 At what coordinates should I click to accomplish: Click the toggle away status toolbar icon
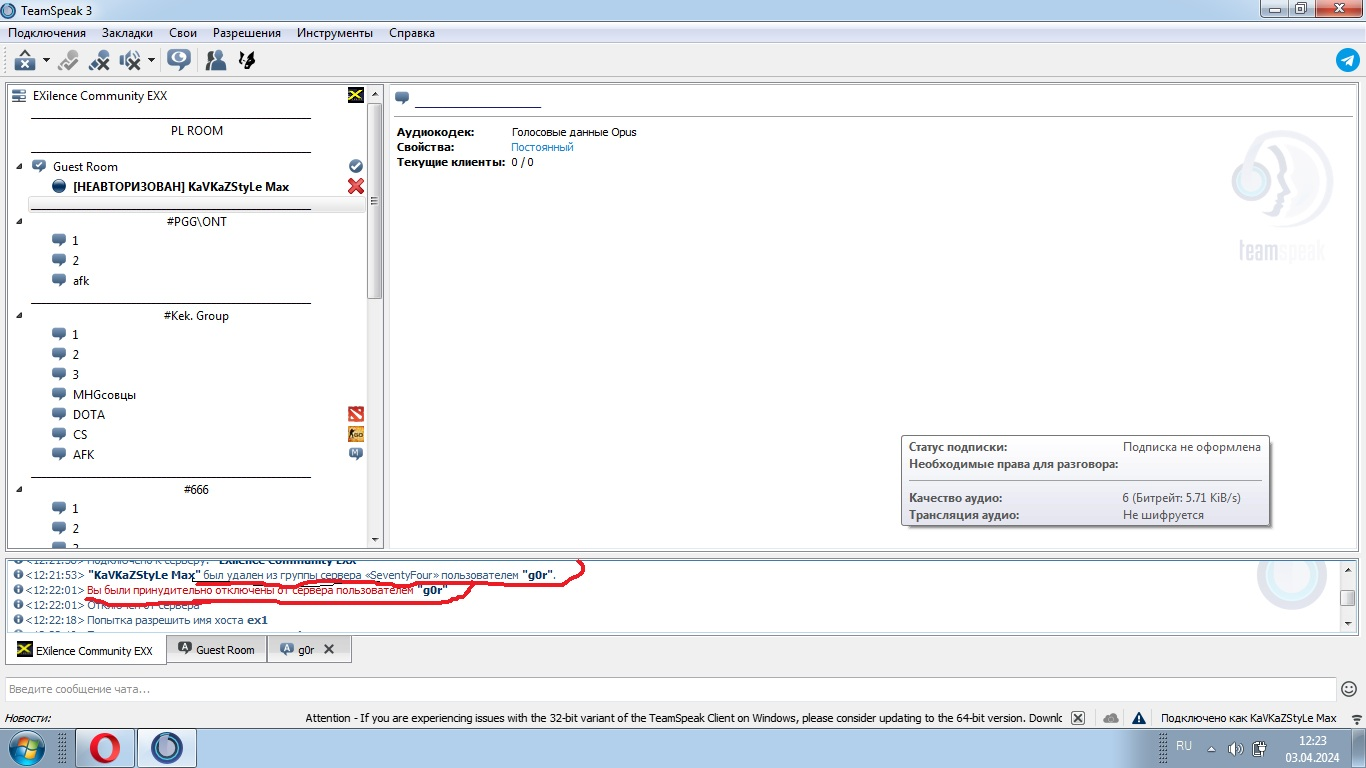[x=68, y=61]
